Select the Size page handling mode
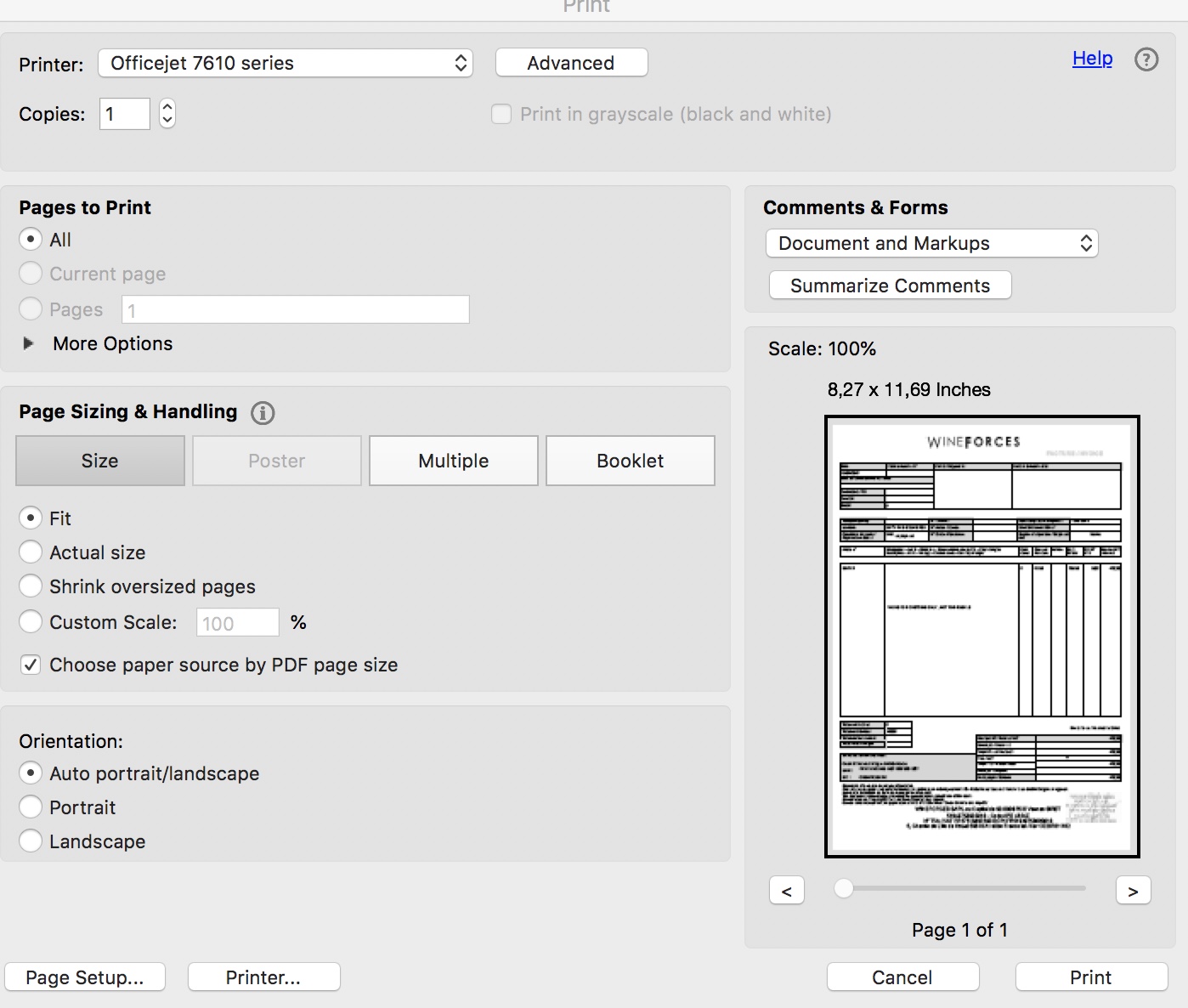Screen dimensions: 1188x1008 click(x=99, y=461)
